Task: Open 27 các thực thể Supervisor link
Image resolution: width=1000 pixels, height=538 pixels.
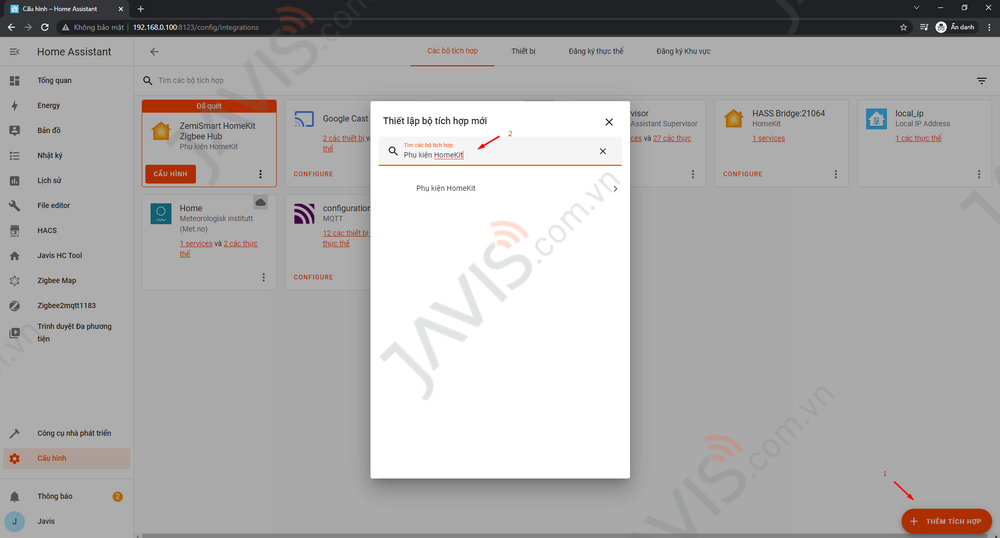Action: click(672, 138)
